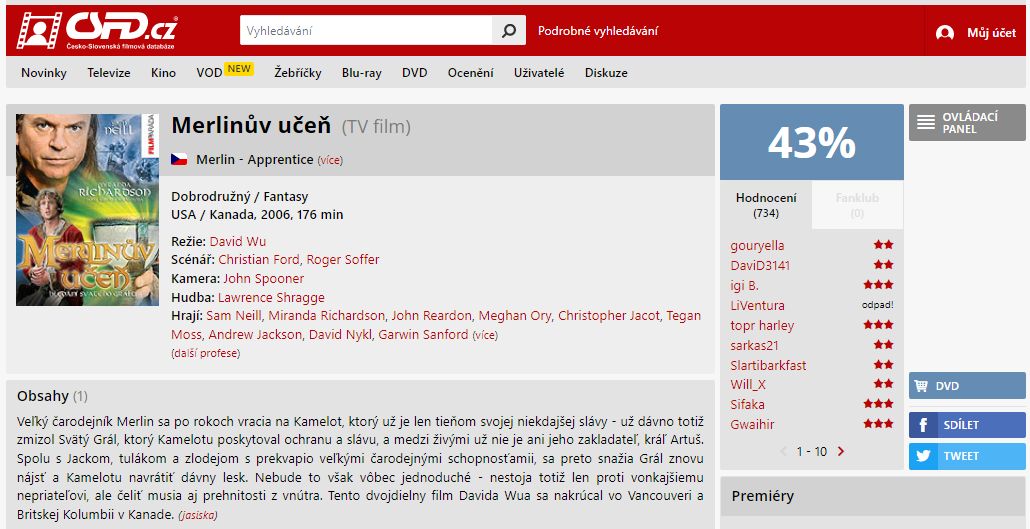The width and height of the screenshot is (1030, 529).
Task: Open the Novinky menu
Action: [x=44, y=73]
